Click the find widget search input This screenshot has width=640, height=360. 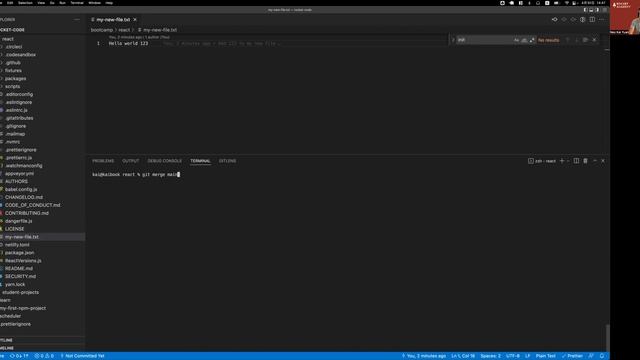[484, 40]
